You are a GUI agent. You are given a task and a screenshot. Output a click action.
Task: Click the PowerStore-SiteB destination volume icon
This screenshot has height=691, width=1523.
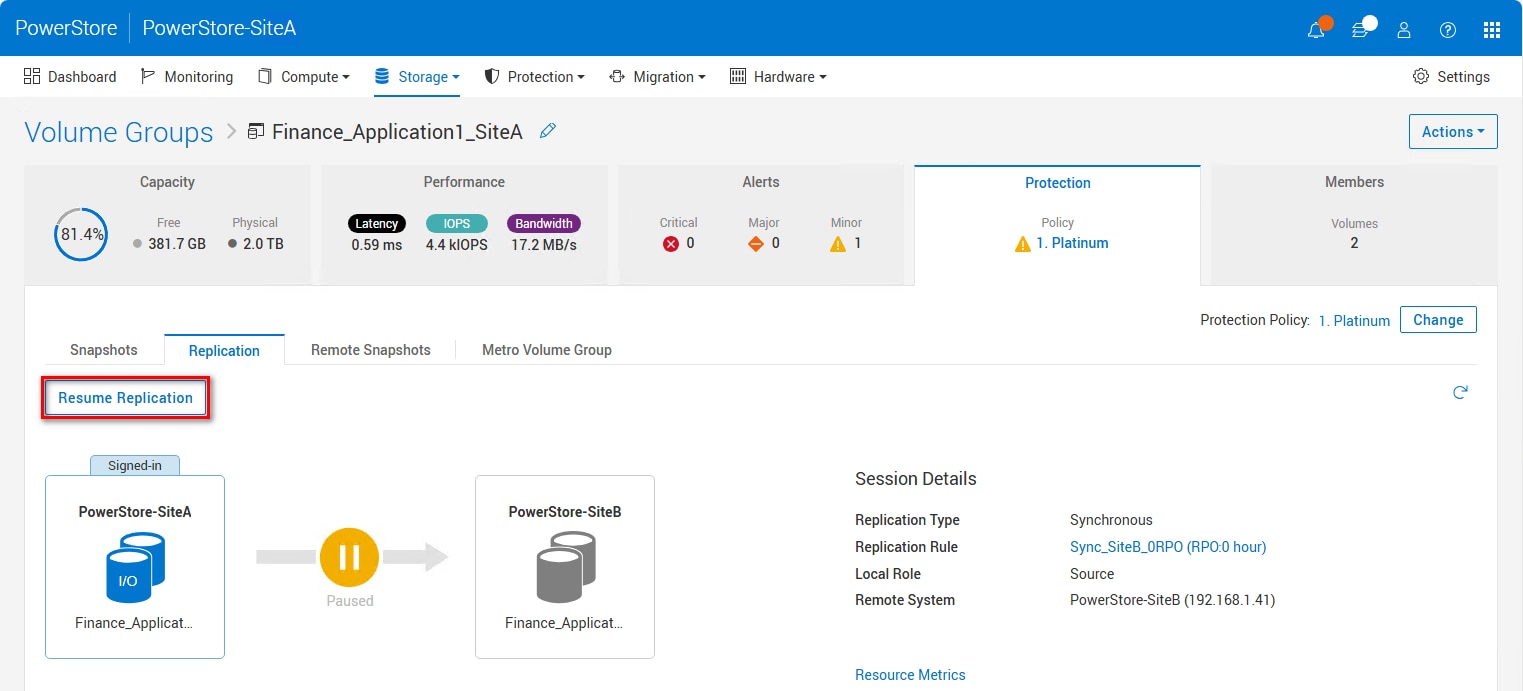click(565, 567)
